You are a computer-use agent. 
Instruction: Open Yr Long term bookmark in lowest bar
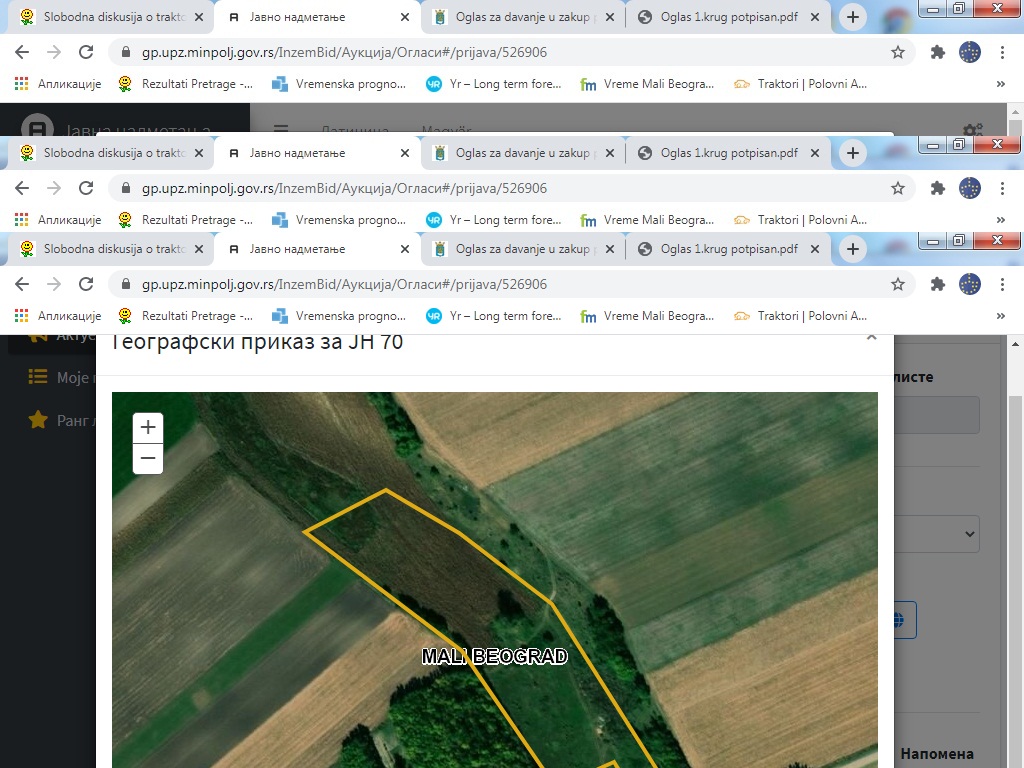[494, 316]
